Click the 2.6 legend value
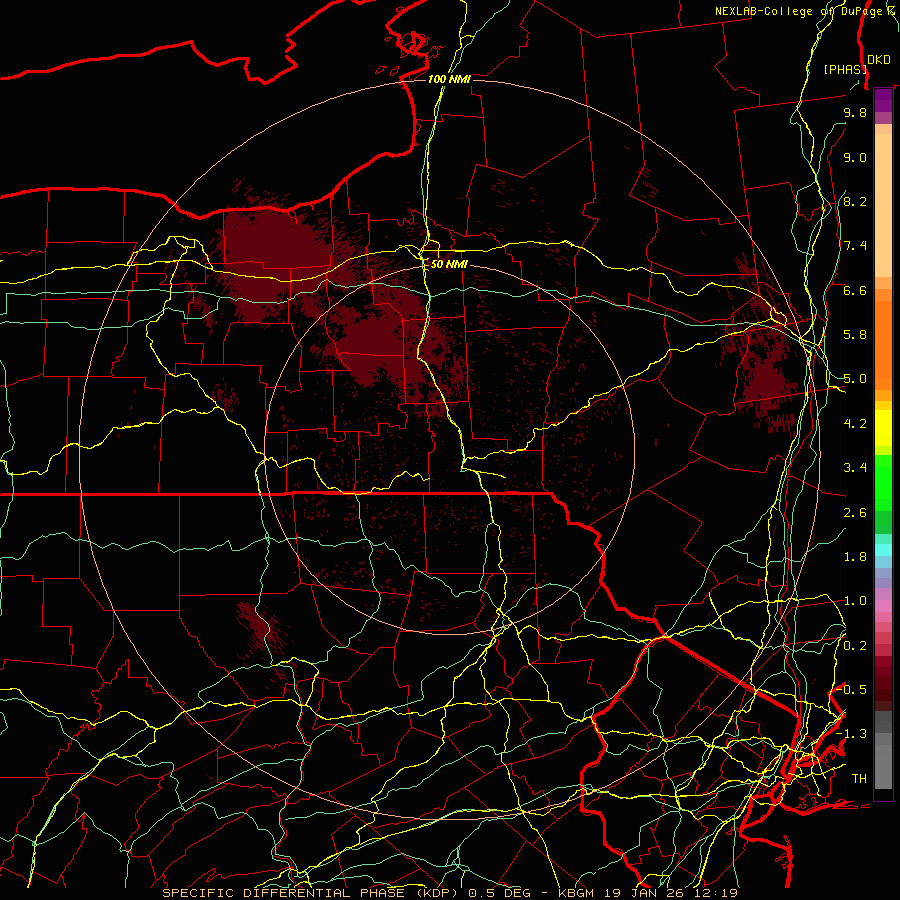The image size is (900, 900). (855, 513)
